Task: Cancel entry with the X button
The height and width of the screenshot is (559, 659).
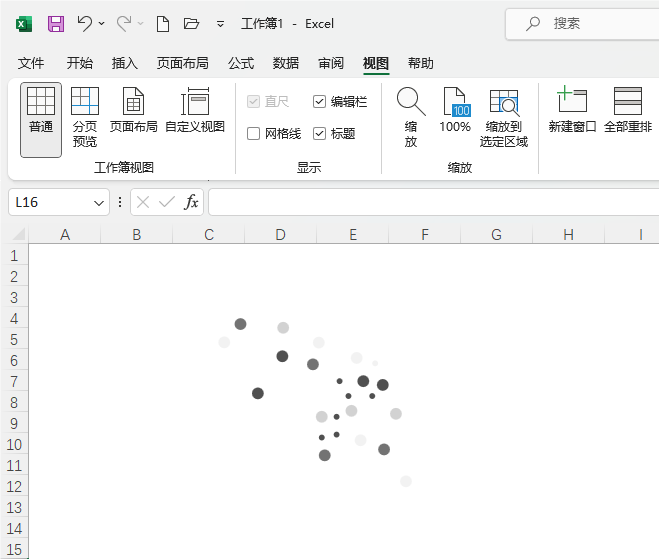Action: coord(143,203)
